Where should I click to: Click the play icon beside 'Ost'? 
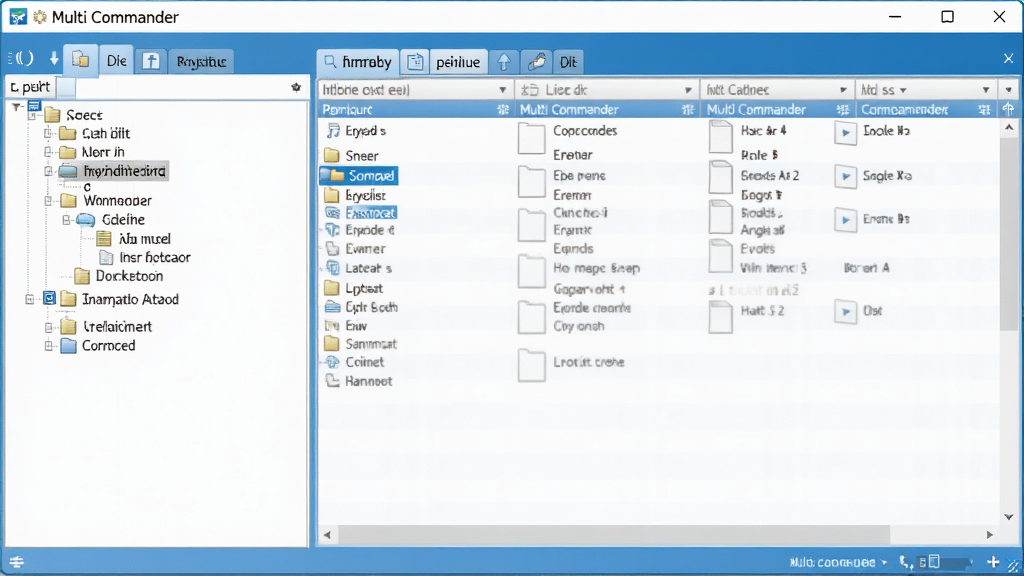click(846, 312)
